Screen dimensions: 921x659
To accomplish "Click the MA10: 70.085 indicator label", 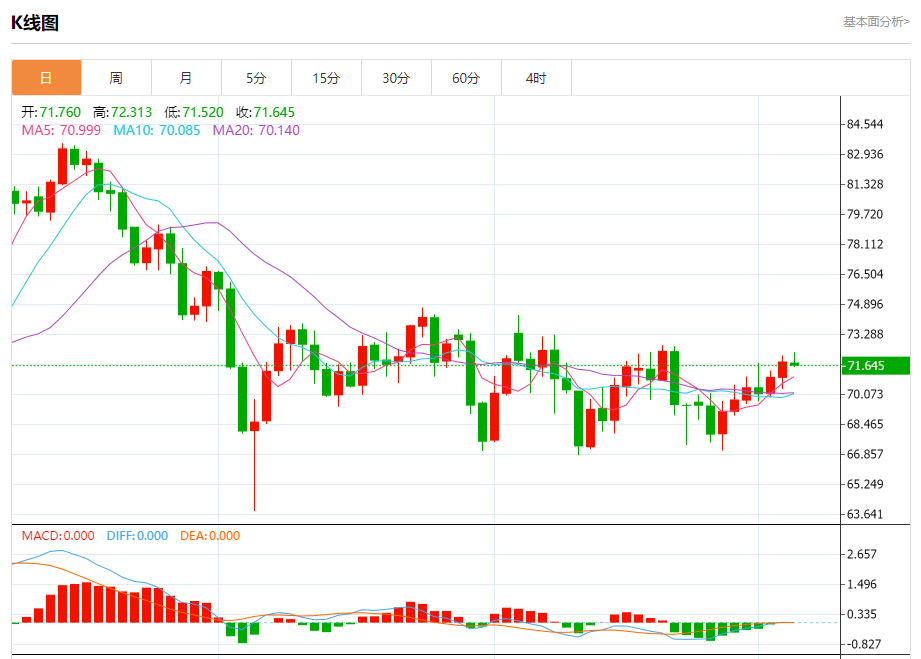I will 157,130.
